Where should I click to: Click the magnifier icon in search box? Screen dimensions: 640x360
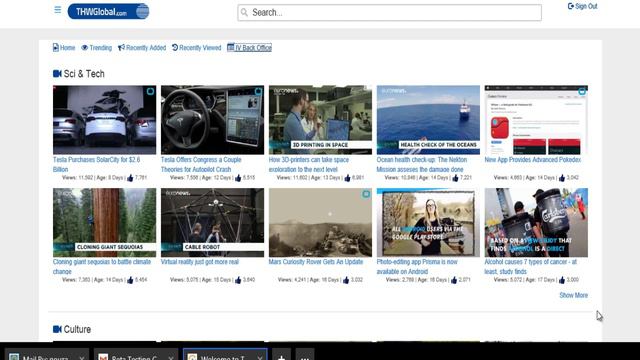(x=244, y=13)
